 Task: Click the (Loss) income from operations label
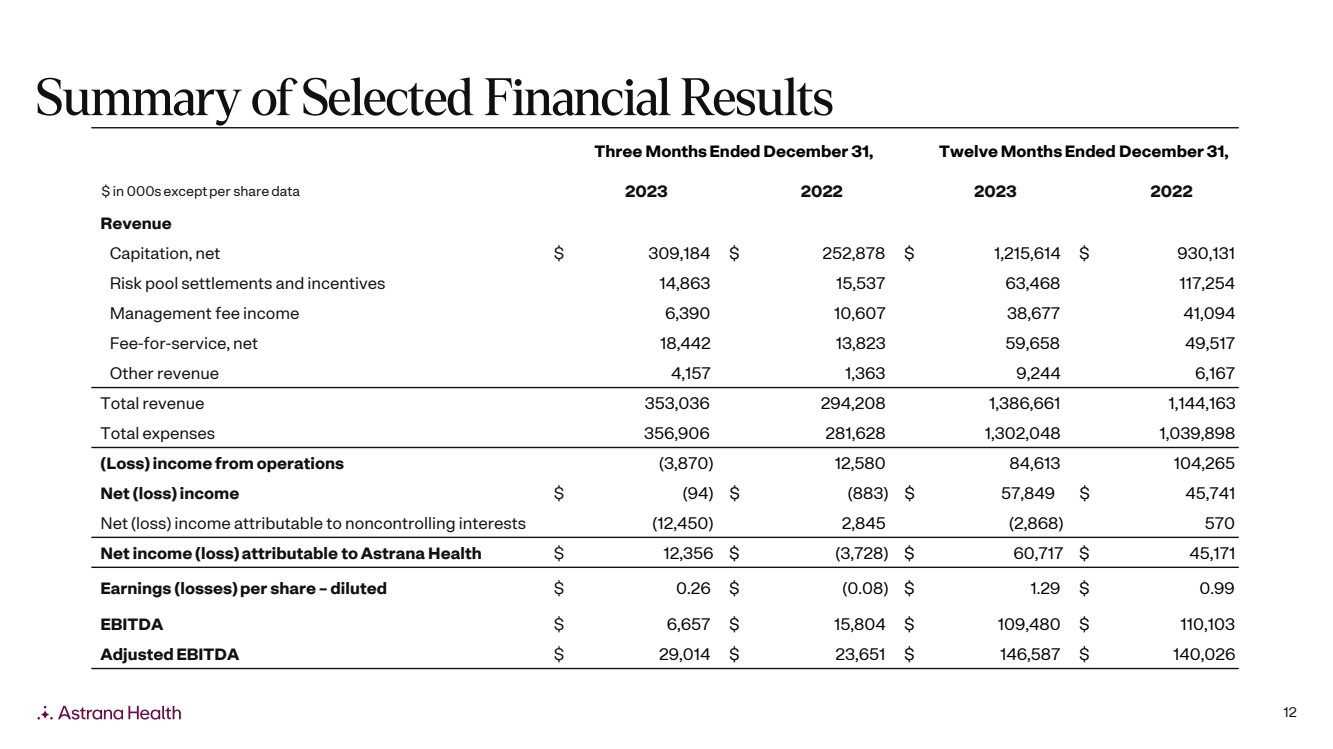[x=222, y=464]
